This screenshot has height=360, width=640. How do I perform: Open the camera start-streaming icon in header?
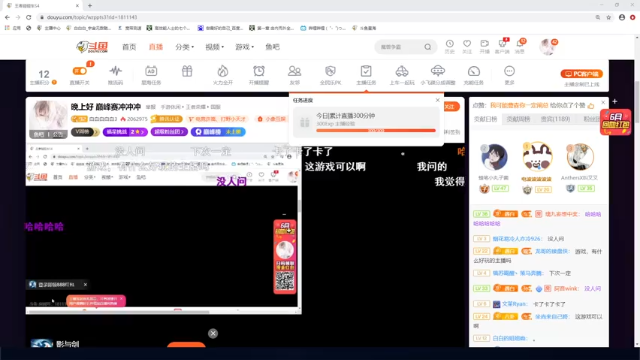pos(484,44)
